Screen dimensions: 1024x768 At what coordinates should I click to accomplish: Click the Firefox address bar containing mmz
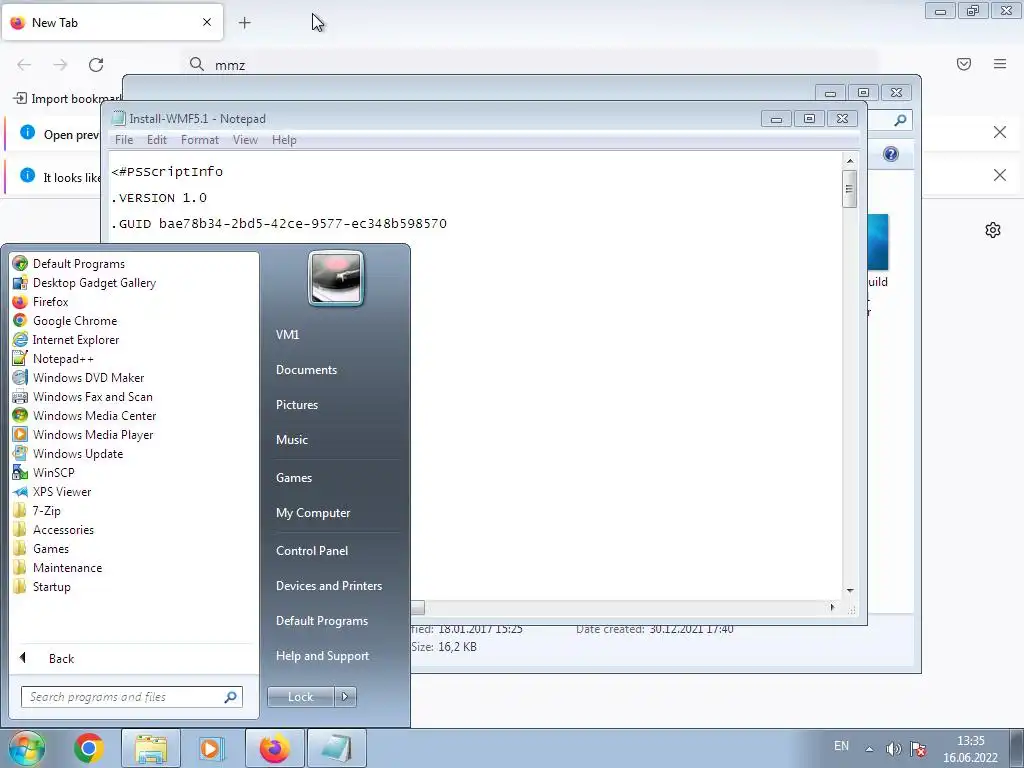529,65
